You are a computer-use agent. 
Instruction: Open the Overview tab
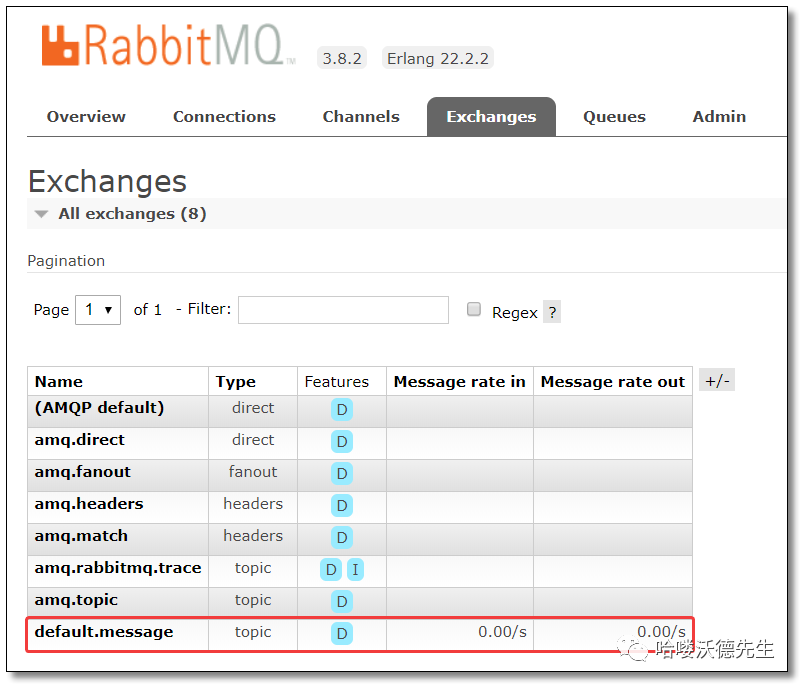[86, 117]
